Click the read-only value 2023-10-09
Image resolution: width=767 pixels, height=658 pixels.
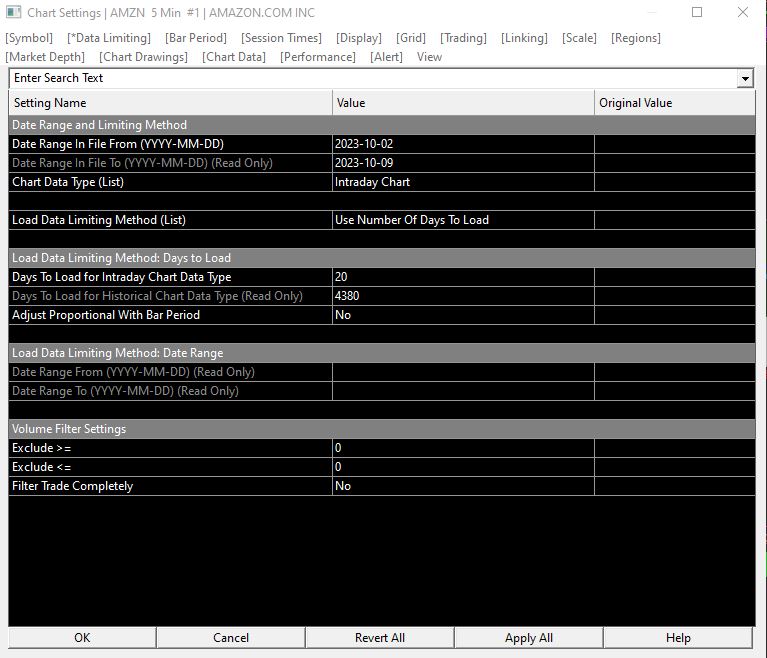click(x=463, y=163)
